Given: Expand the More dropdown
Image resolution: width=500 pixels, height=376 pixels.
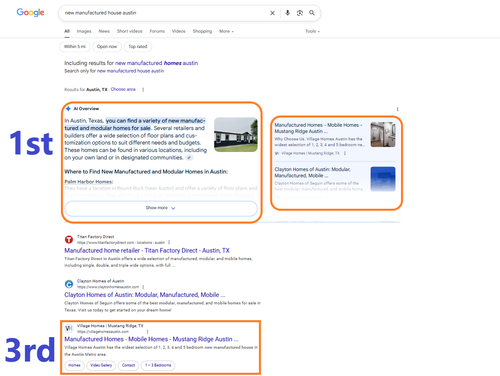Looking at the screenshot, I should click(226, 31).
